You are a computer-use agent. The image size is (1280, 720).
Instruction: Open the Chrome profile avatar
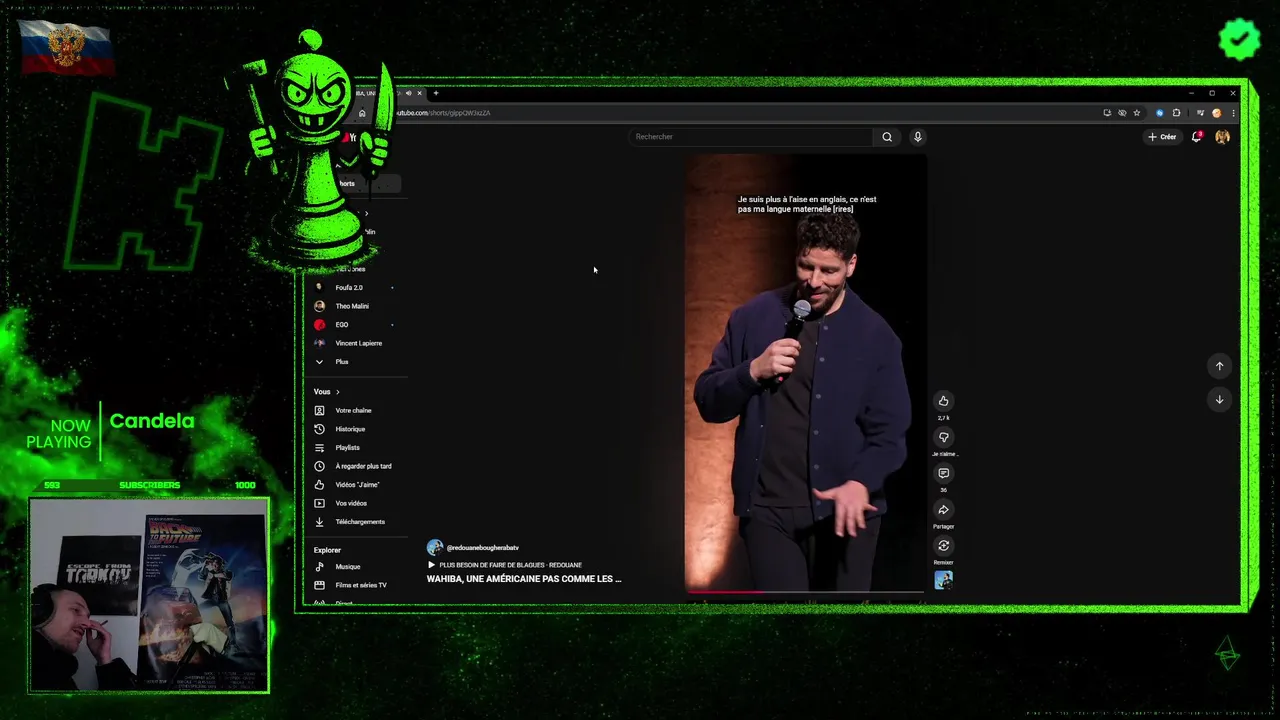pos(1217,113)
